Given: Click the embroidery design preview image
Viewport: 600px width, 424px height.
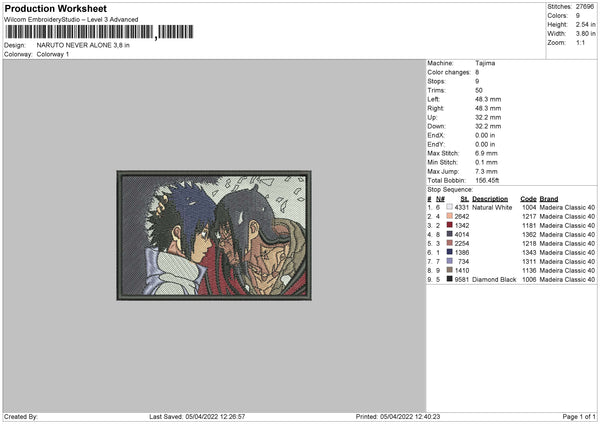Looking at the screenshot, I should pos(214,235).
